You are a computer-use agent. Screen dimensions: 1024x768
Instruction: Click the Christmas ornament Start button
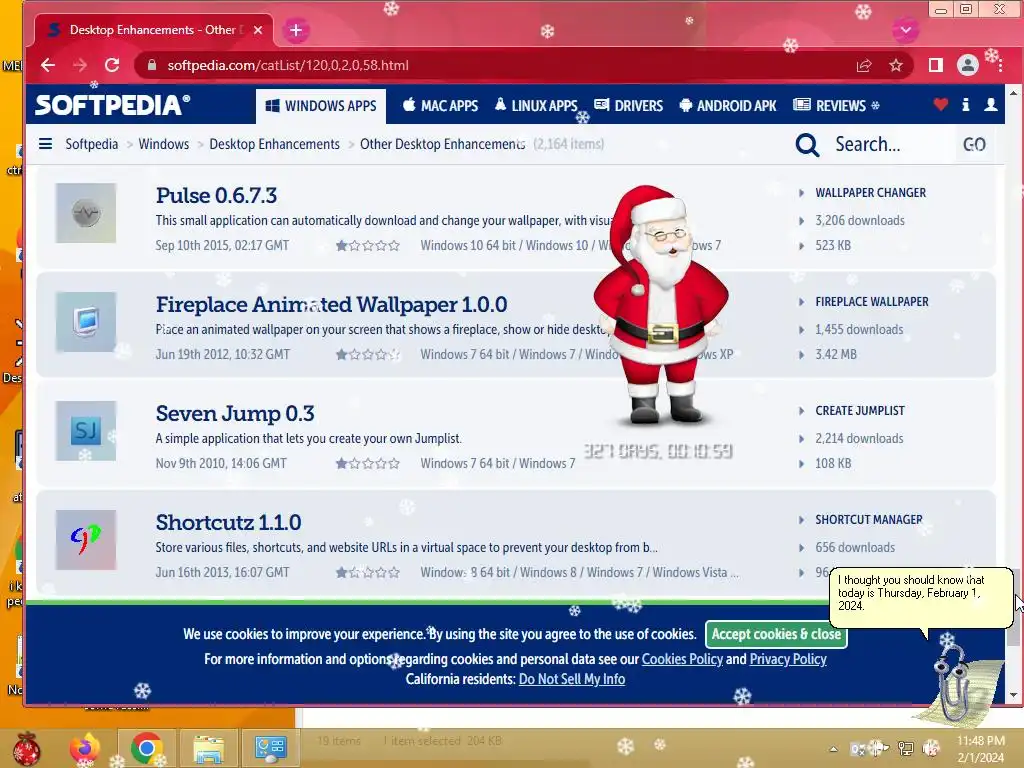(x=26, y=749)
